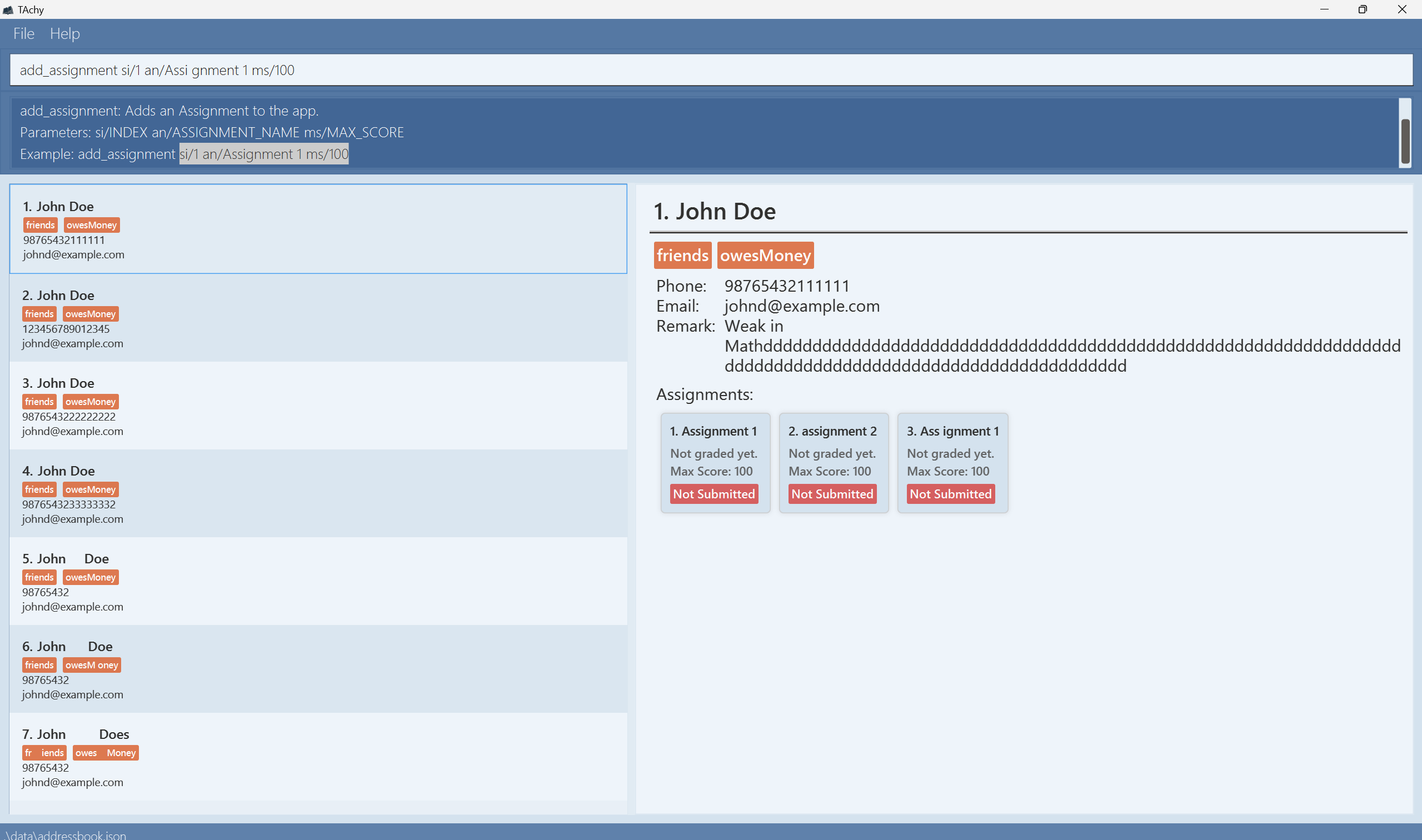Select the first John Doe student card
Viewport: 1422px width, 840px height.
click(x=317, y=229)
